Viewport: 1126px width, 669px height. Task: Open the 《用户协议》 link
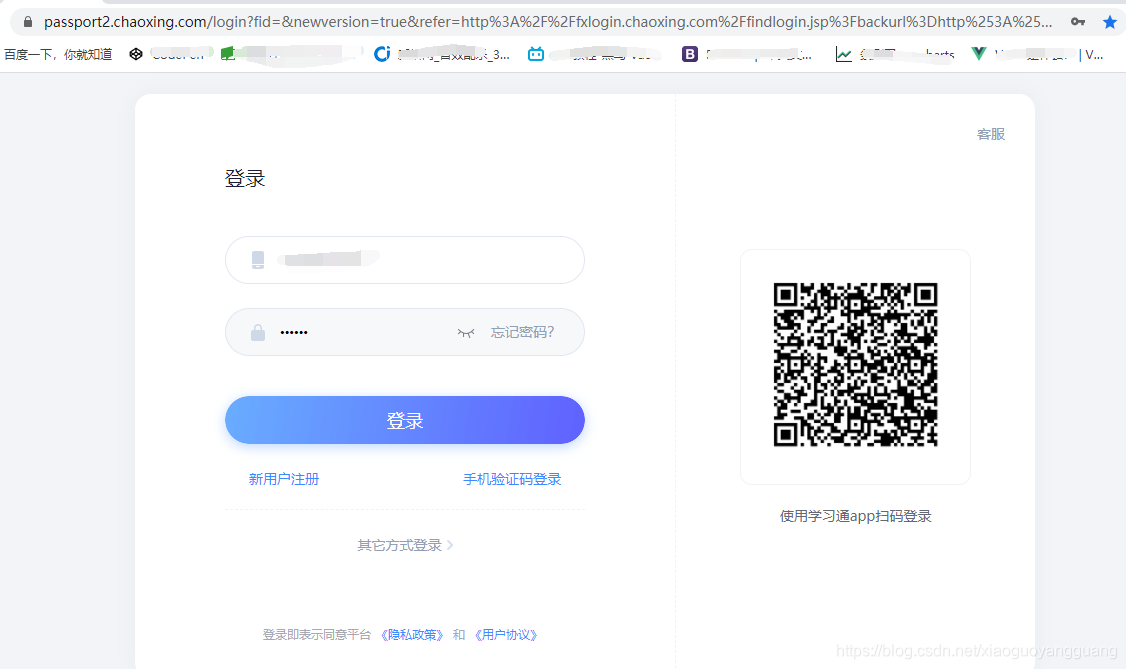(506, 635)
